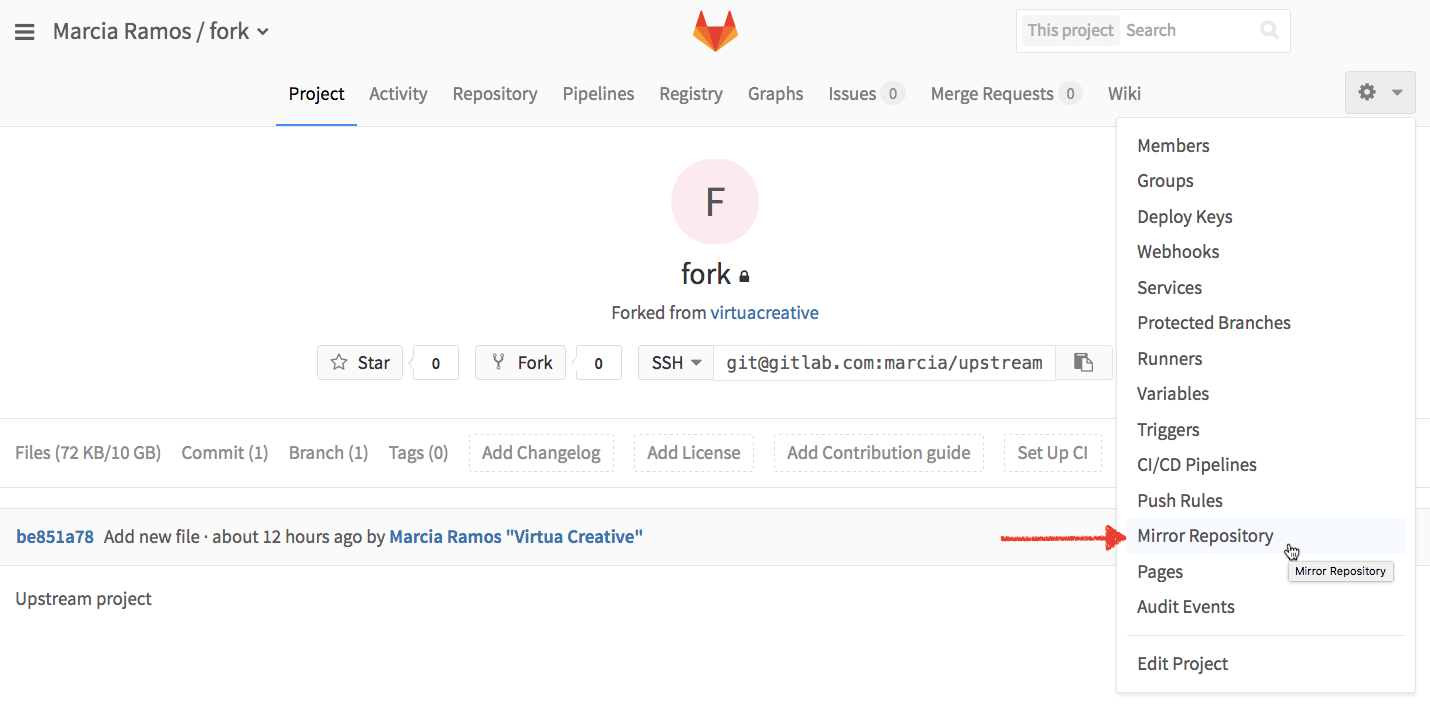Open the gear dropdown caret
The width and height of the screenshot is (1430, 705).
coord(1395,92)
